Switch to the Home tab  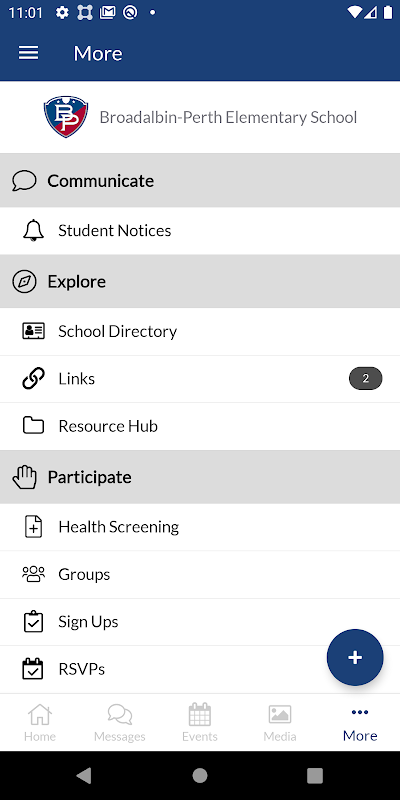tap(40, 722)
